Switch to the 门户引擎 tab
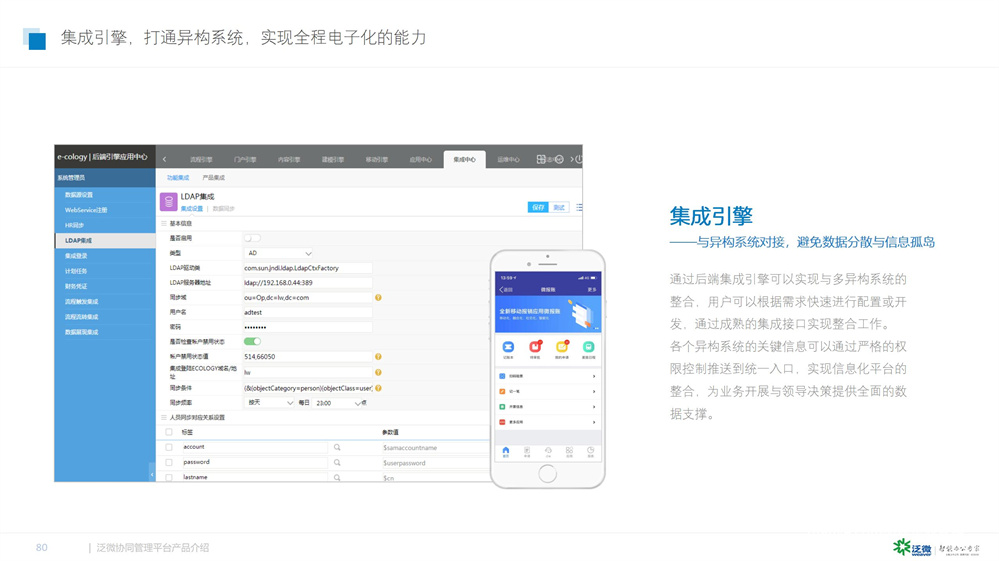Screen dimensions: 999x561 245,160
